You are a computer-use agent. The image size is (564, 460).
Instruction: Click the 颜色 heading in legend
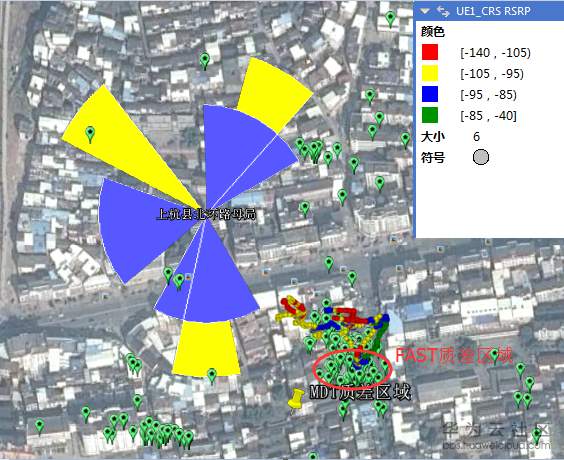pyautogui.click(x=433, y=32)
